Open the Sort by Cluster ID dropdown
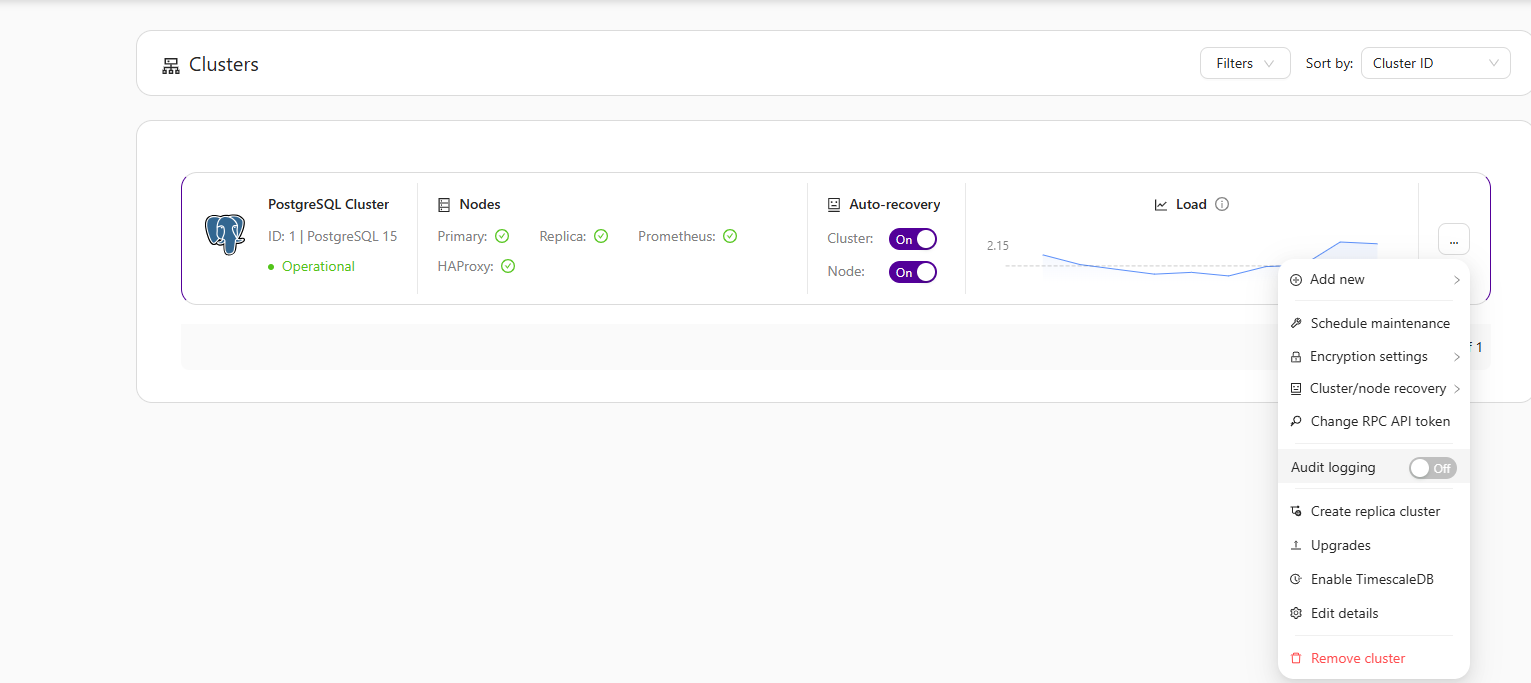Screen dimensions: 1531x683 tap(1435, 63)
